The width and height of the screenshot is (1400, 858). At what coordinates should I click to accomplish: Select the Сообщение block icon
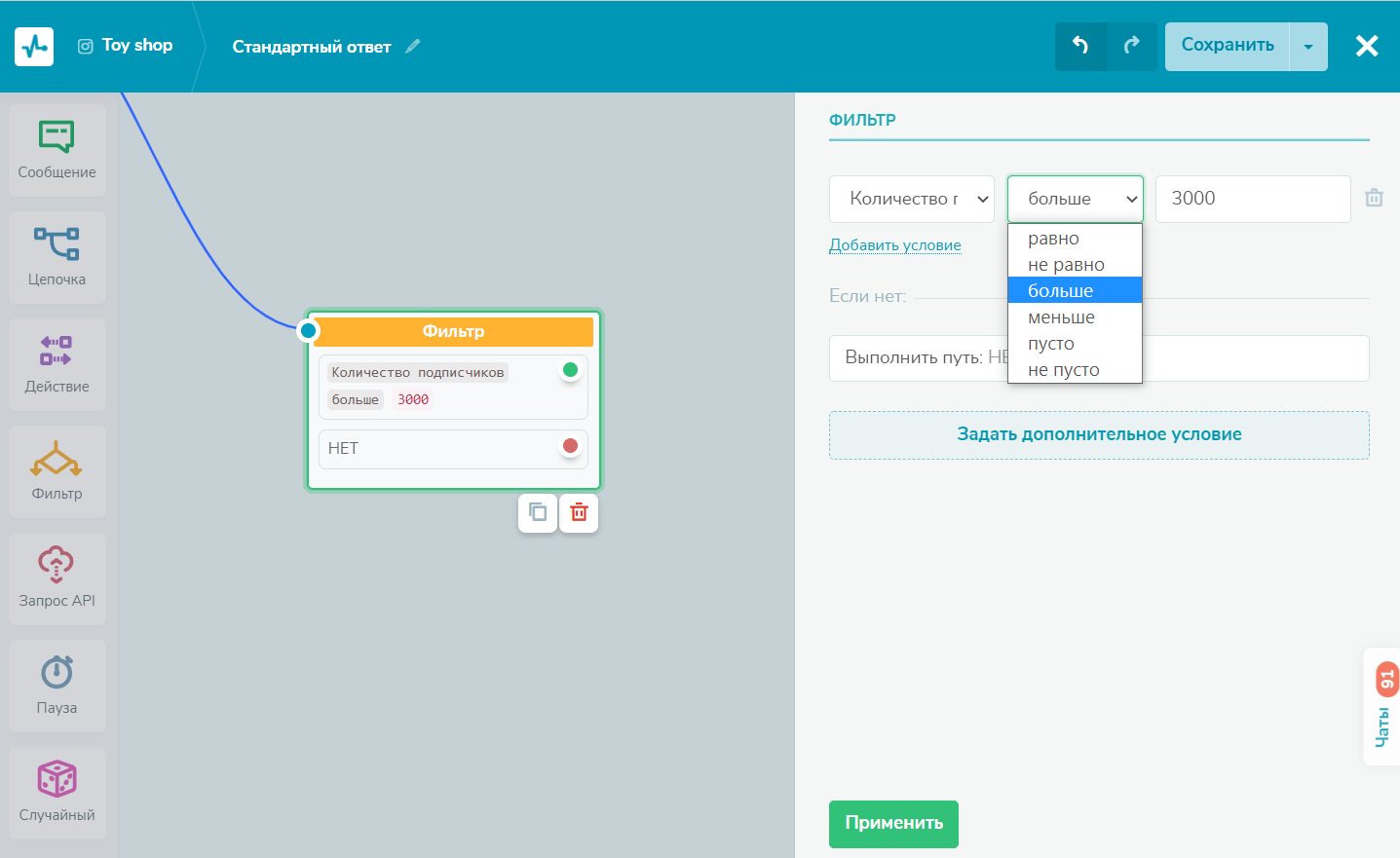pos(57,150)
